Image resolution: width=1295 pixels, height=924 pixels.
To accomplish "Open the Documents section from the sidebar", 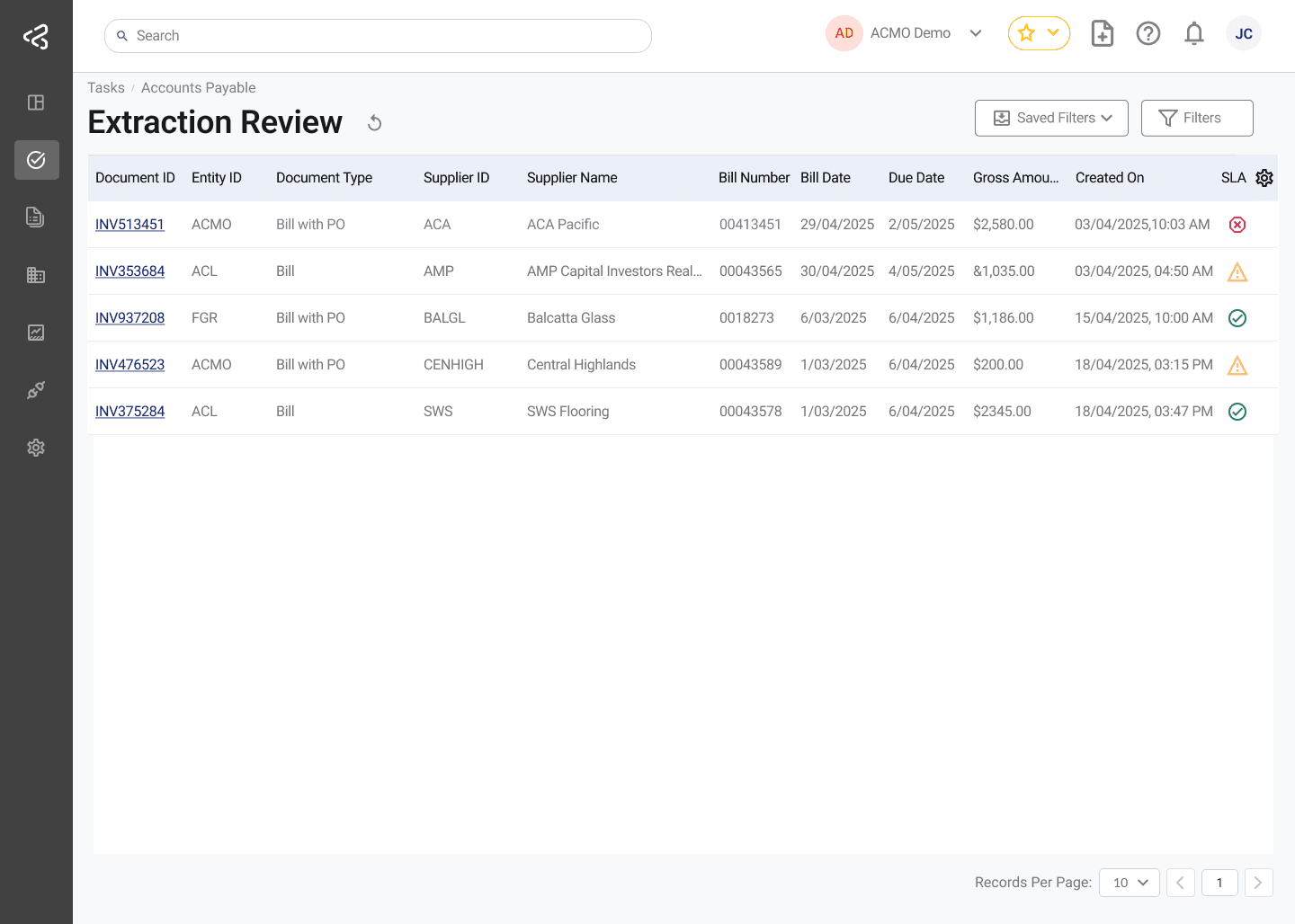I will pos(36,218).
